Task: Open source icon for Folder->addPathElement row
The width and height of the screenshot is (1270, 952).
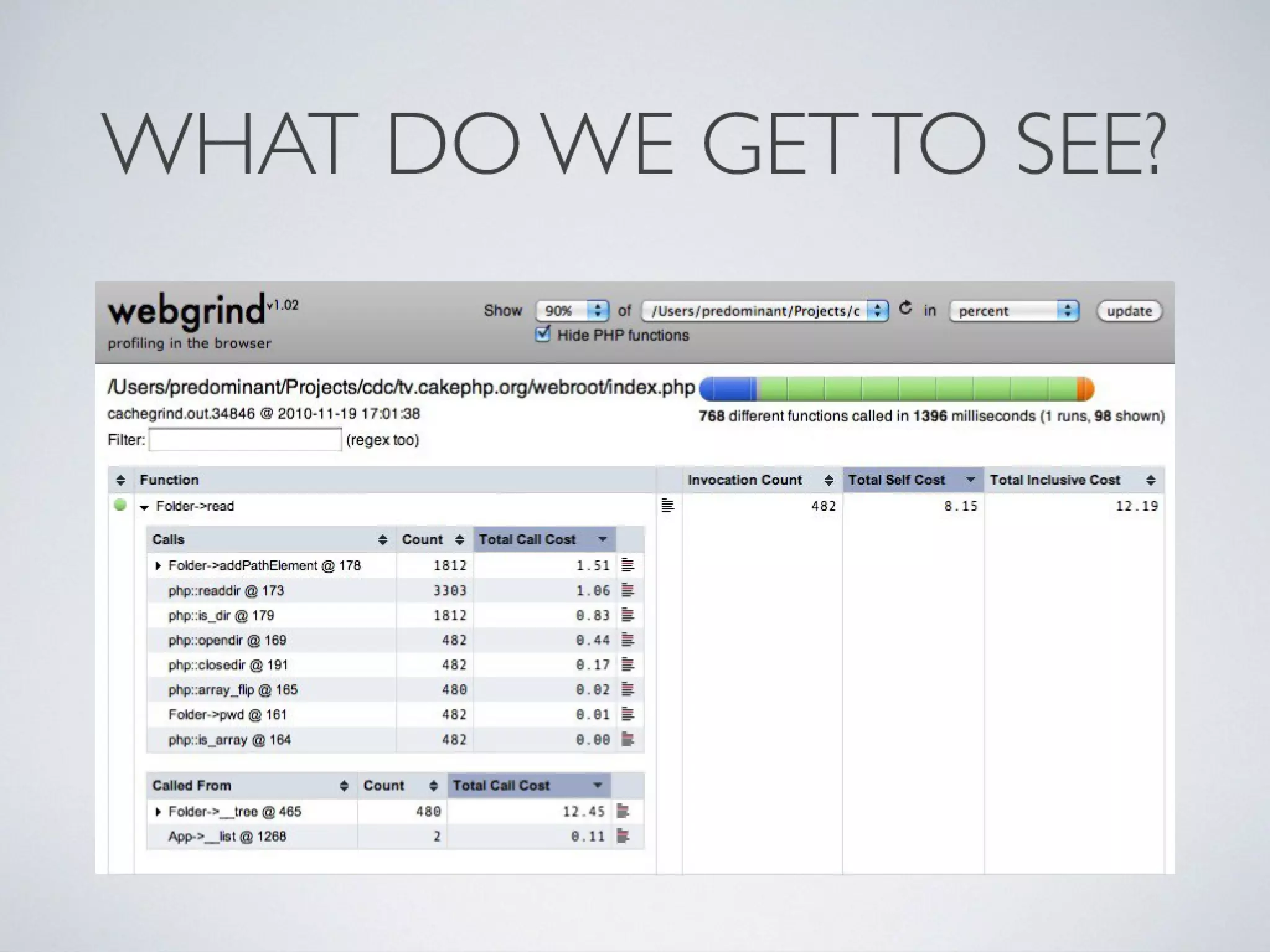Action: (x=628, y=565)
